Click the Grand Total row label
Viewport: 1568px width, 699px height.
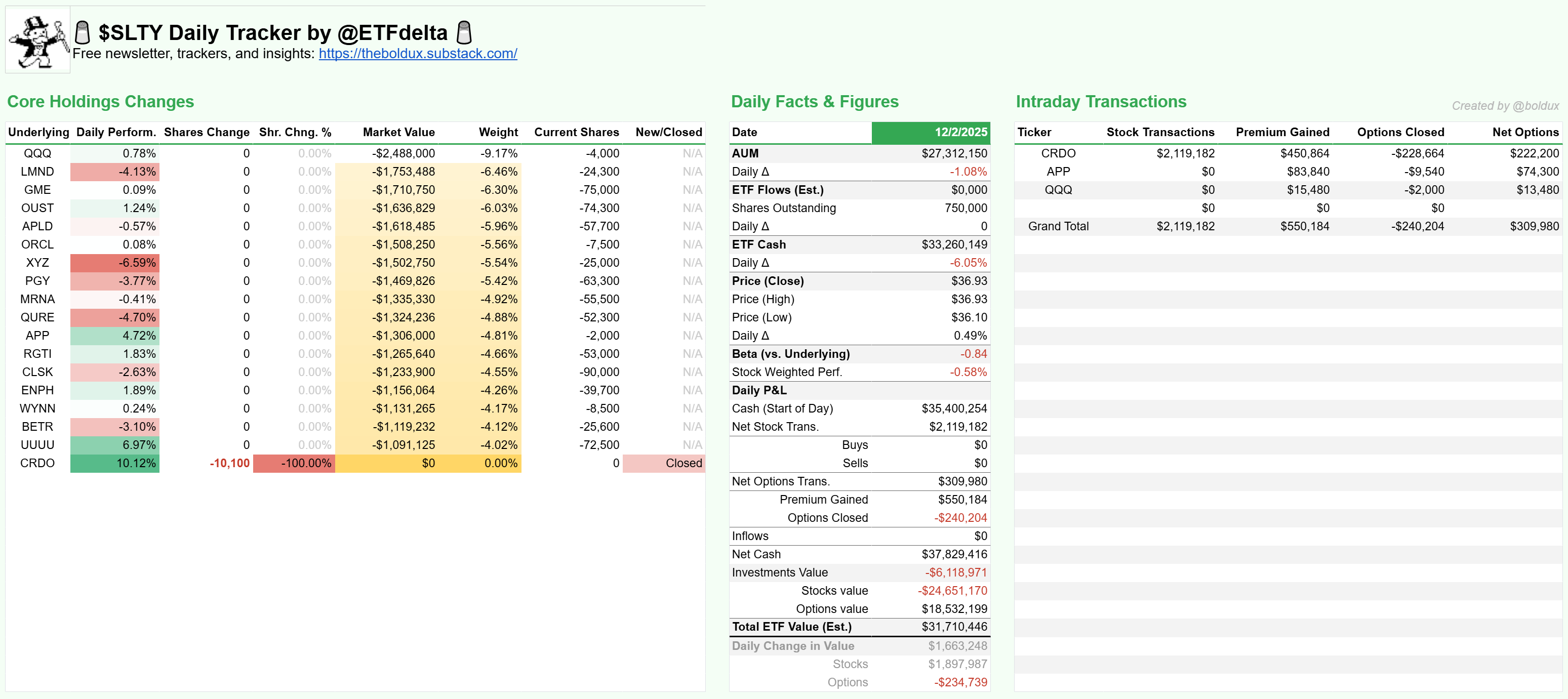point(1058,226)
